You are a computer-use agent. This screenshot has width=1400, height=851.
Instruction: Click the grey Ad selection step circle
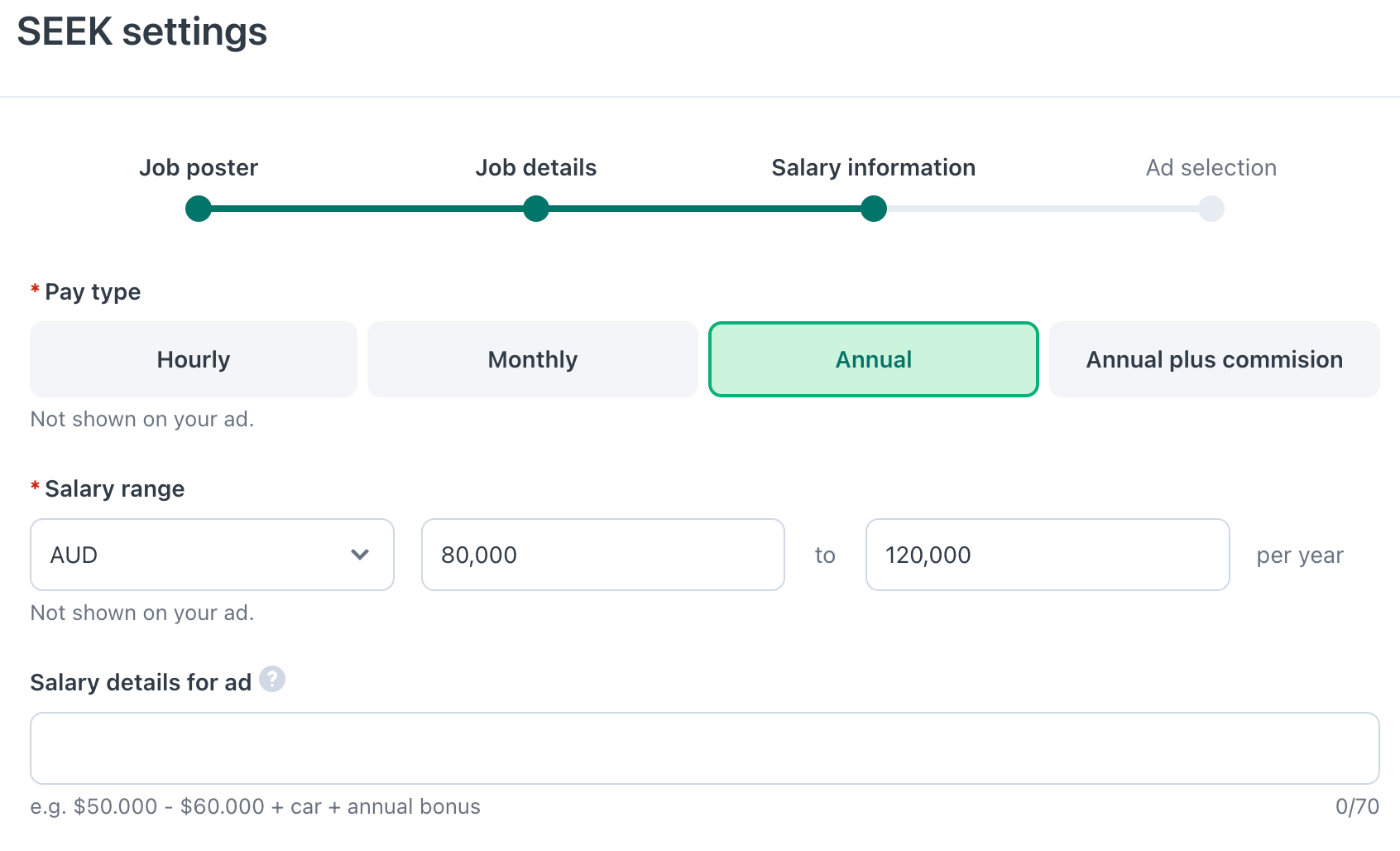point(1211,209)
